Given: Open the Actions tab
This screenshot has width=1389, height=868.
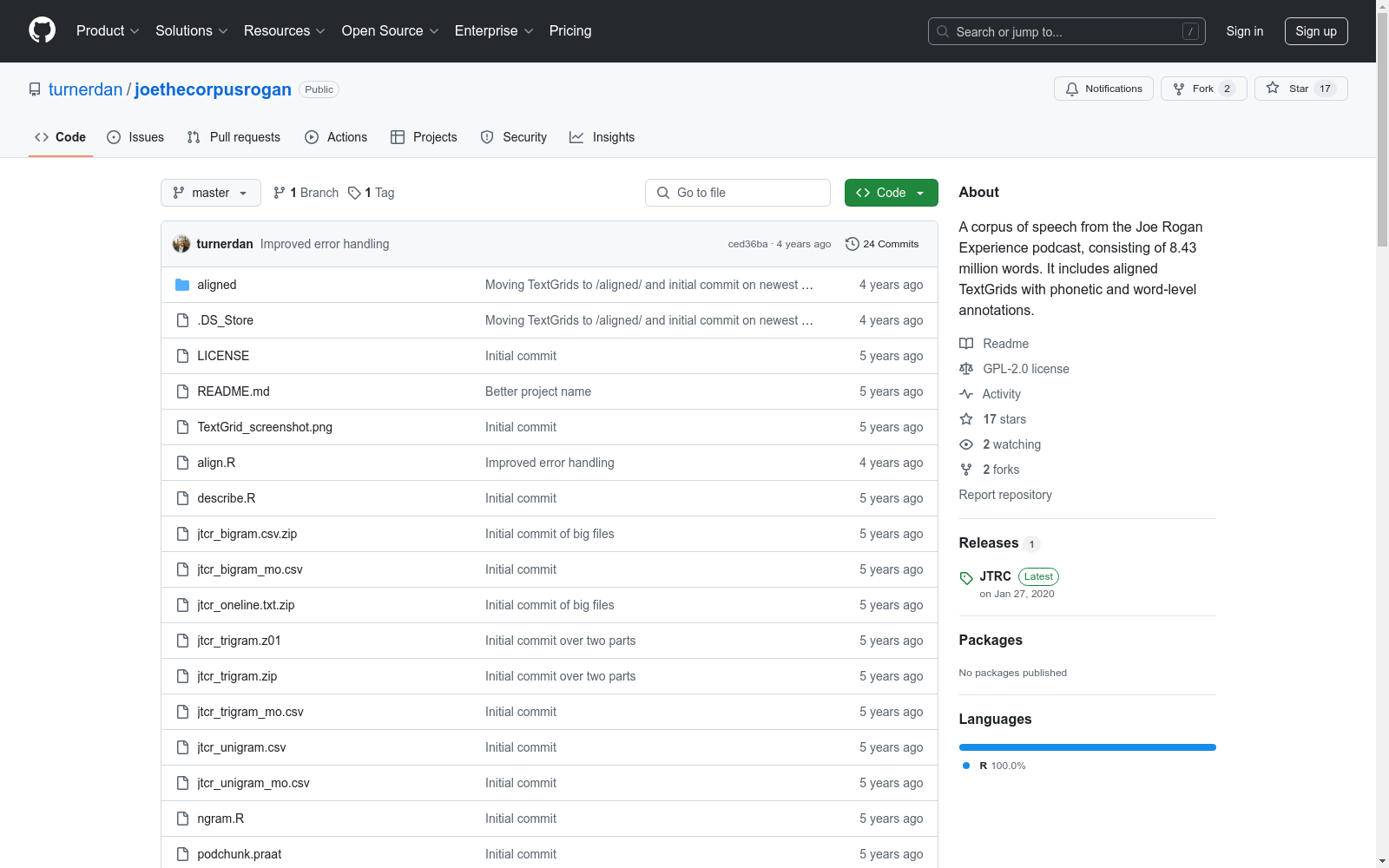Looking at the screenshot, I should click(x=336, y=137).
